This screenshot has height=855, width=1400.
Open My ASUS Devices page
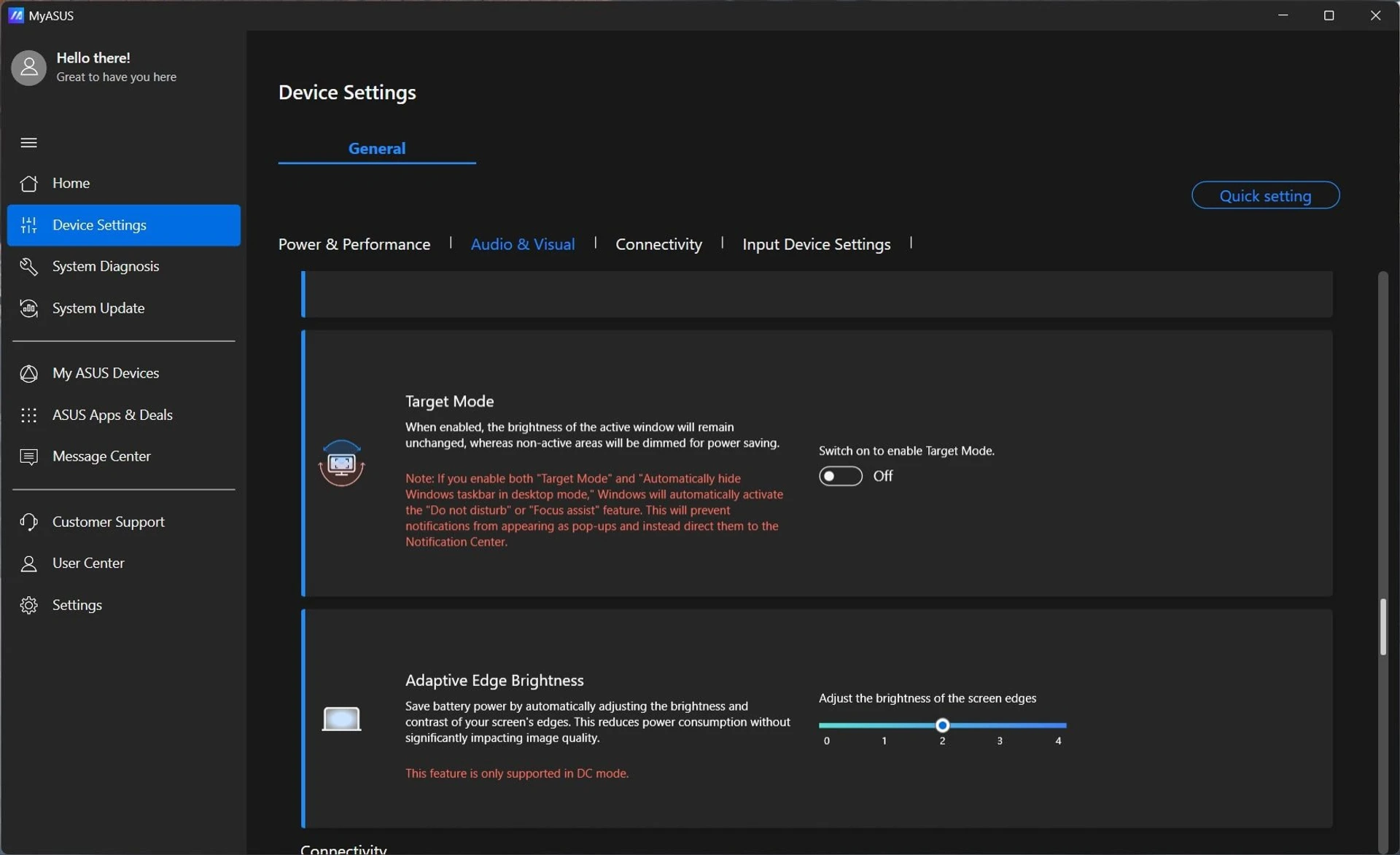coord(124,373)
